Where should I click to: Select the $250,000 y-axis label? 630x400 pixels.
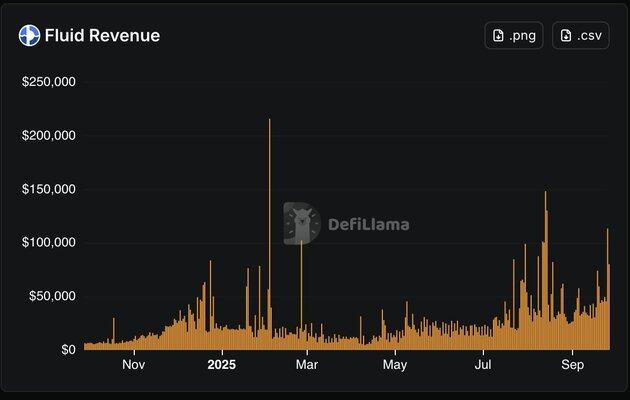click(x=49, y=82)
